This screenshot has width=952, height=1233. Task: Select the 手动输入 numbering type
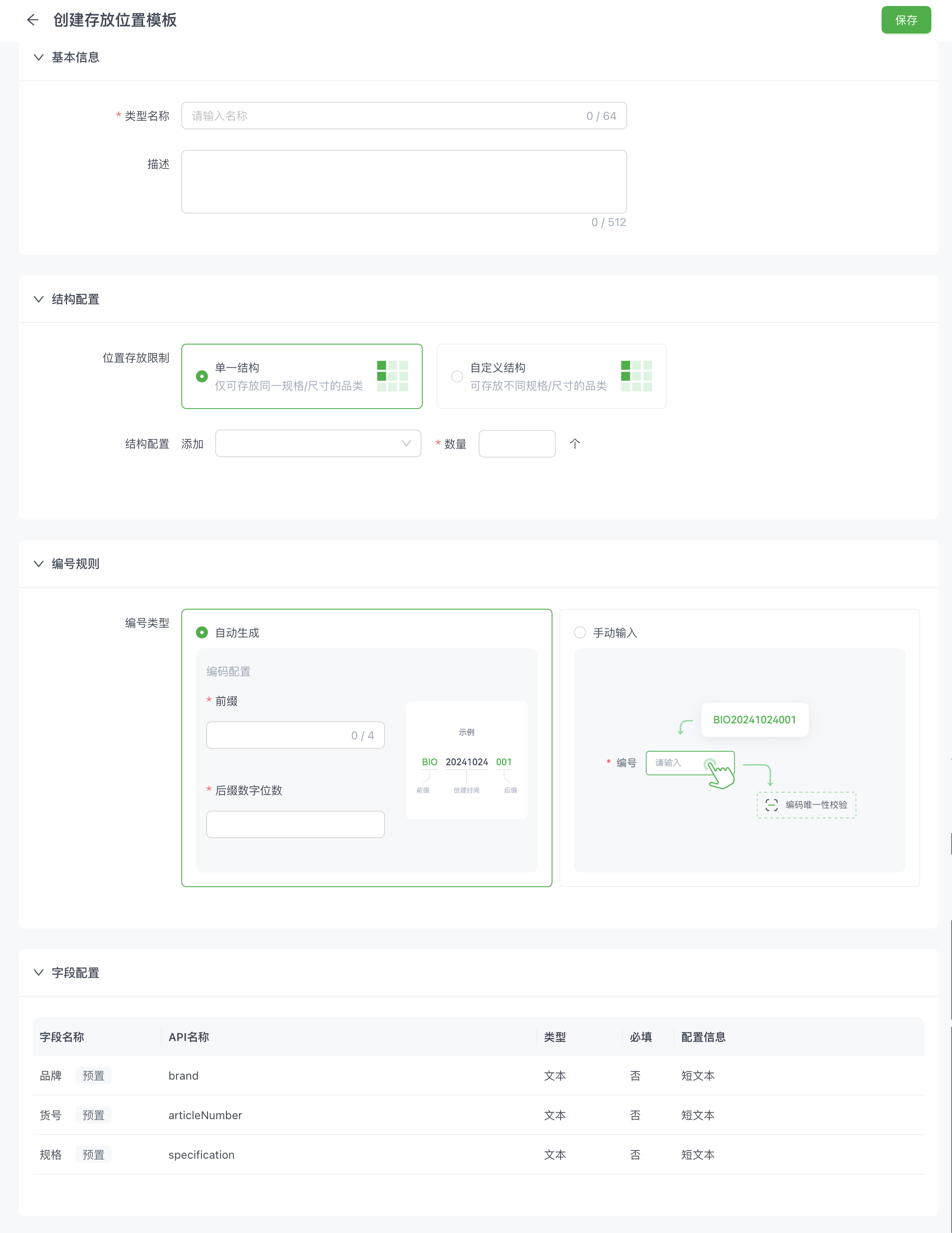point(580,633)
